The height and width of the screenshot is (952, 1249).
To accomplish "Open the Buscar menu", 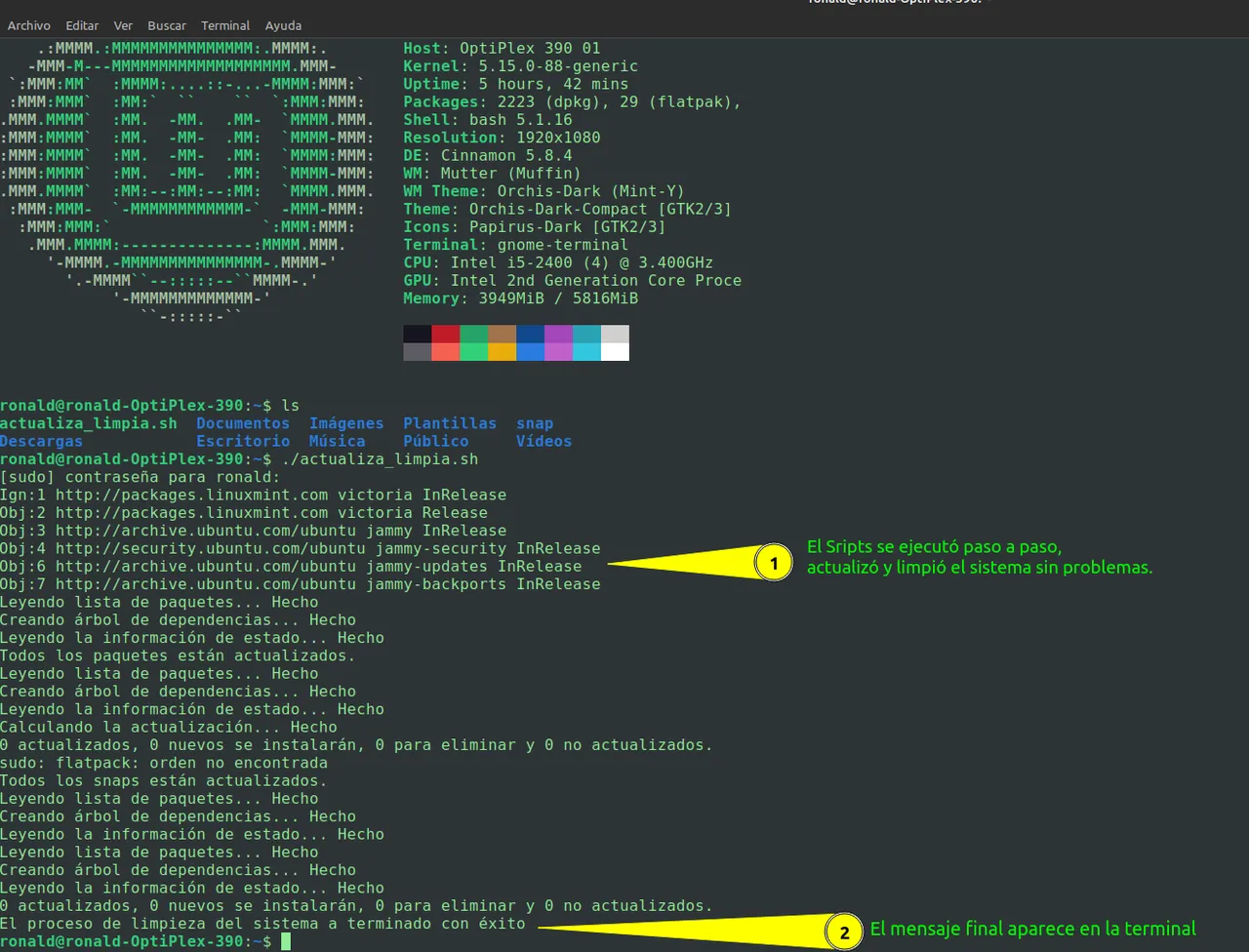I will (x=167, y=25).
